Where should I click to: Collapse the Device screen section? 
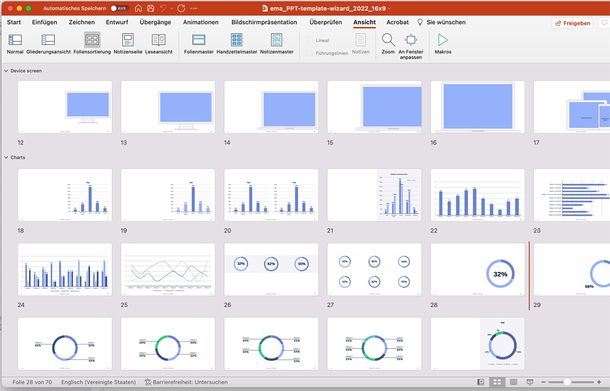click(x=6, y=71)
